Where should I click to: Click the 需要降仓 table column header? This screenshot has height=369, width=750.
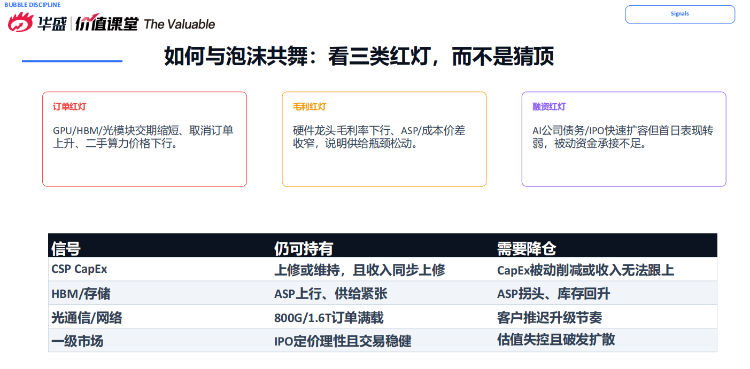coord(526,248)
